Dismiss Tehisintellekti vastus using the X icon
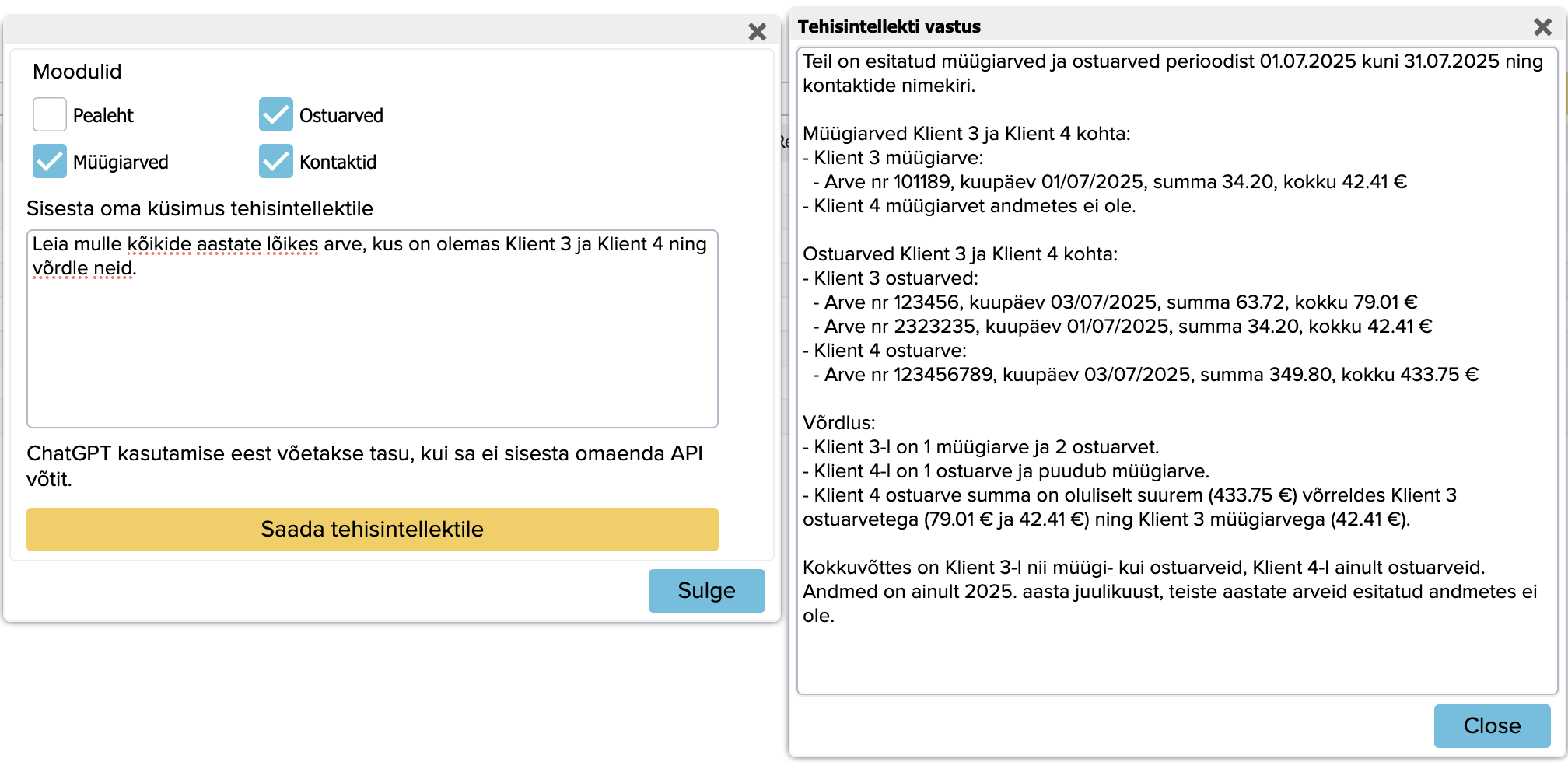The width and height of the screenshot is (1568, 762). [x=1542, y=27]
